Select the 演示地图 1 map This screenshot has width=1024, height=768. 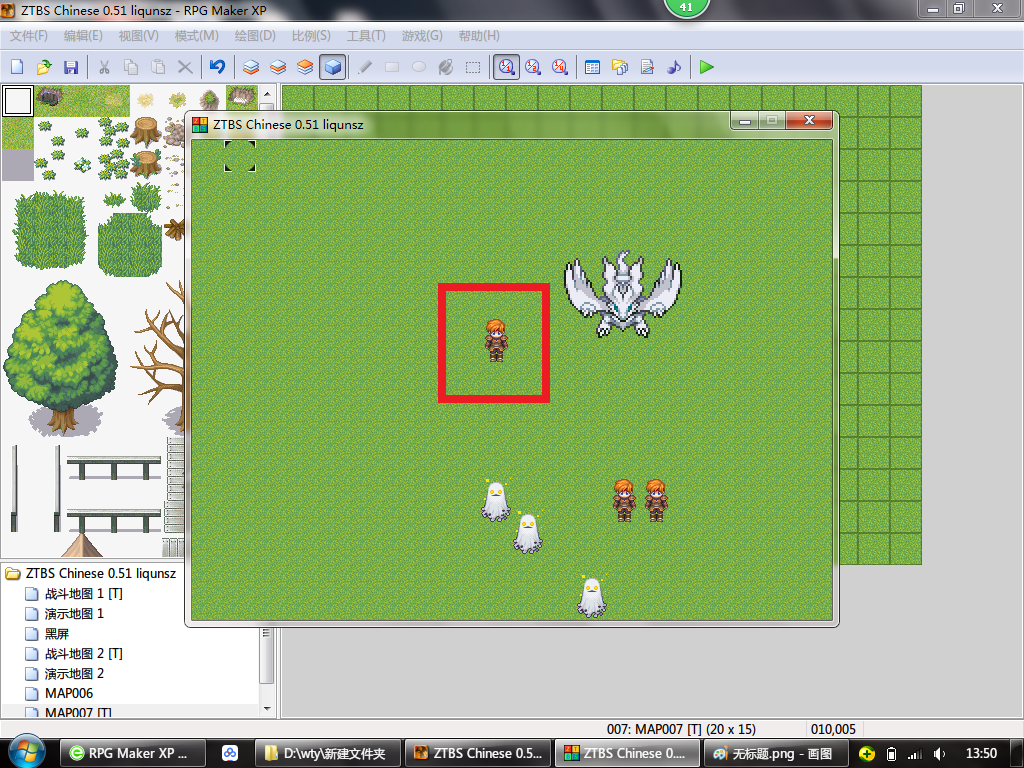click(x=74, y=614)
